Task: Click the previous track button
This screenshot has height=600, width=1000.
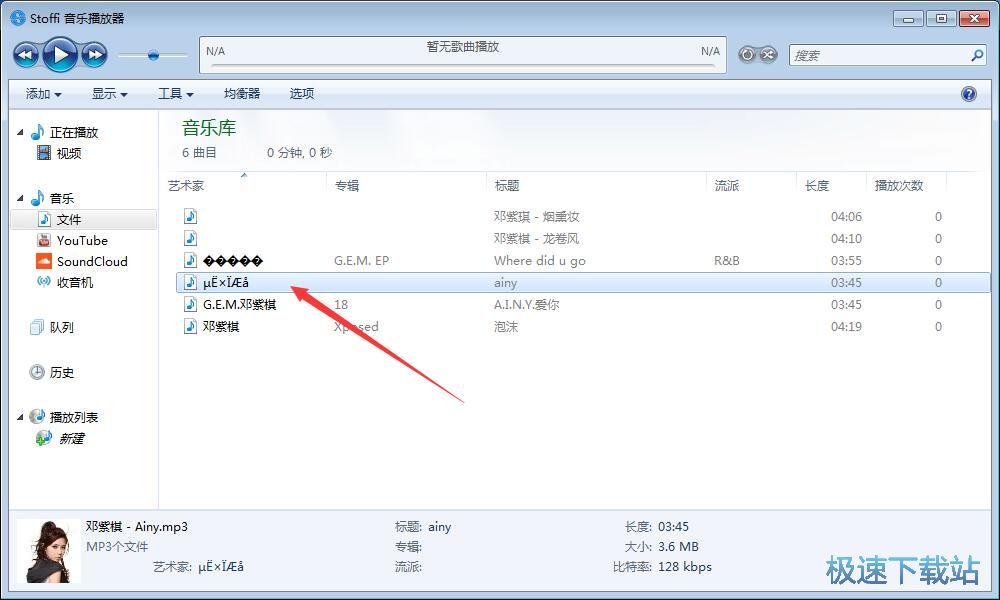Action: (26, 55)
